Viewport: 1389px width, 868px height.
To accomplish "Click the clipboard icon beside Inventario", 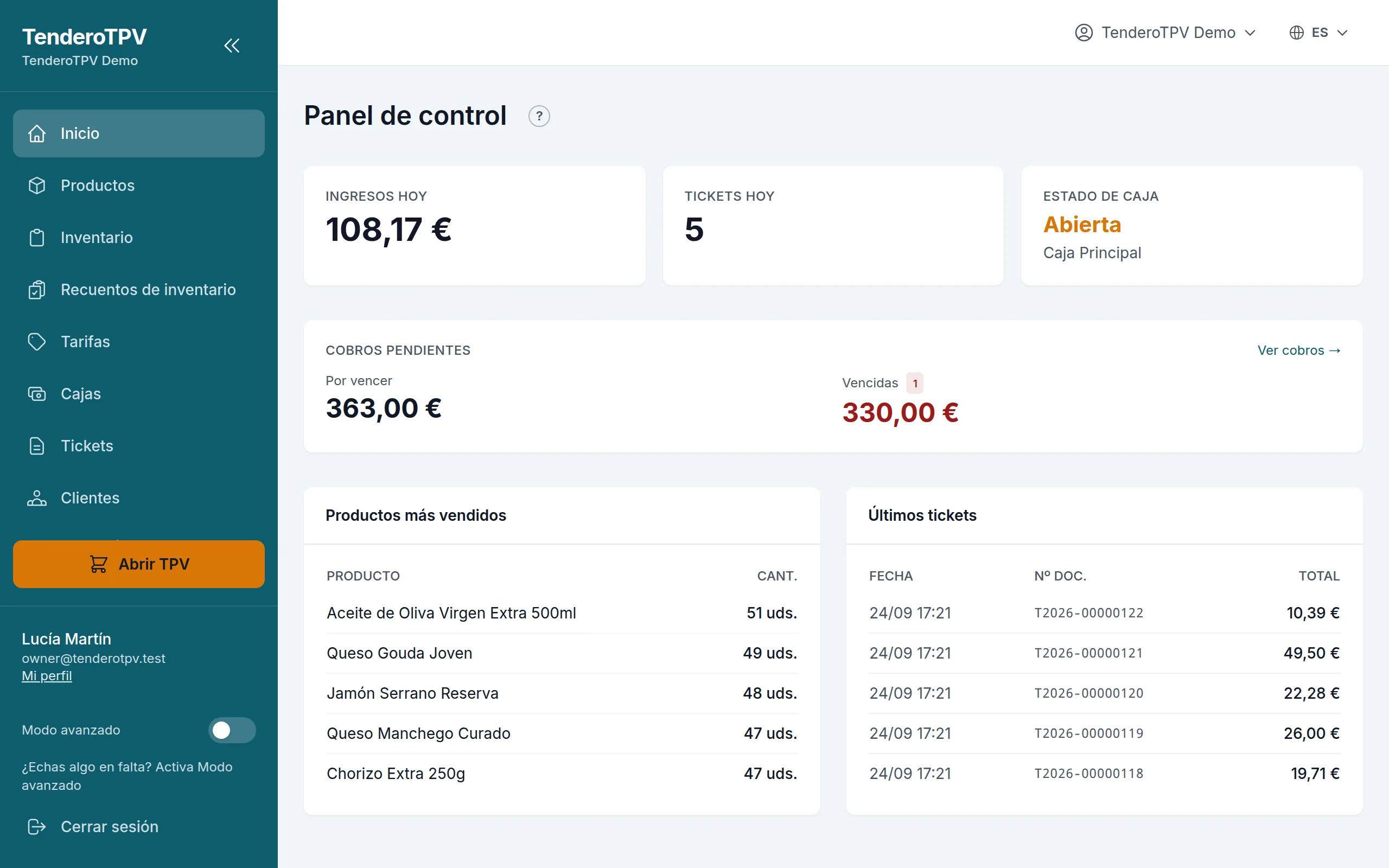I will [37, 238].
